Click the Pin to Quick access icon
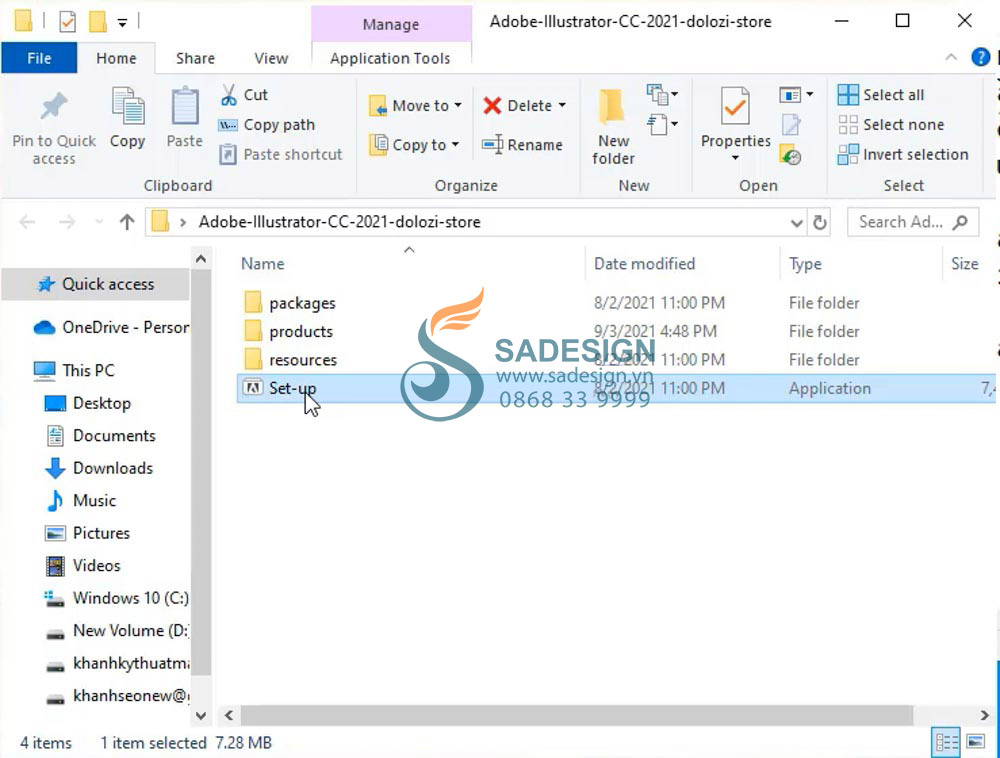 (54, 106)
